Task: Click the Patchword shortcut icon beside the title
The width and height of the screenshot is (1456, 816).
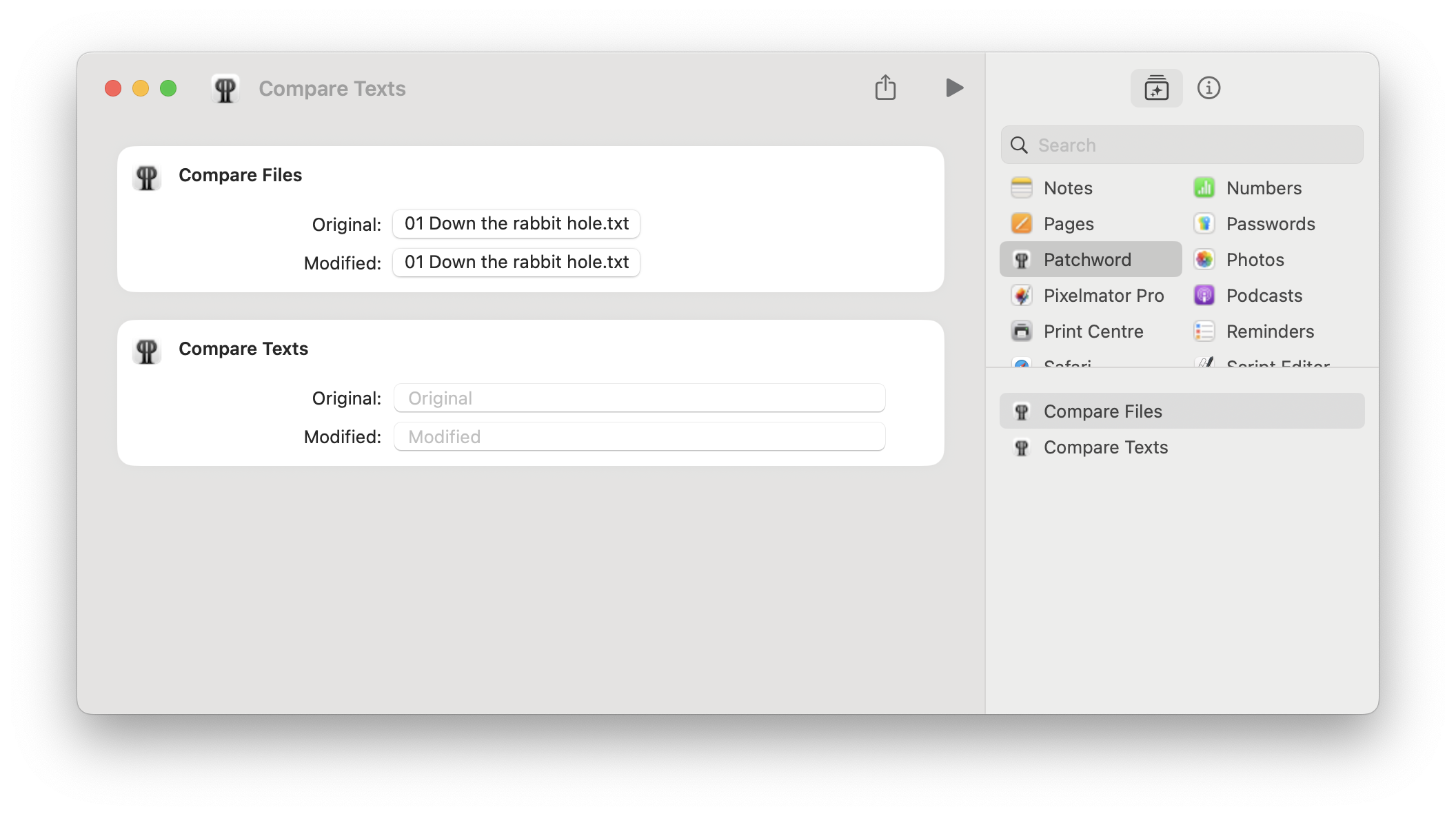Action: 225,89
